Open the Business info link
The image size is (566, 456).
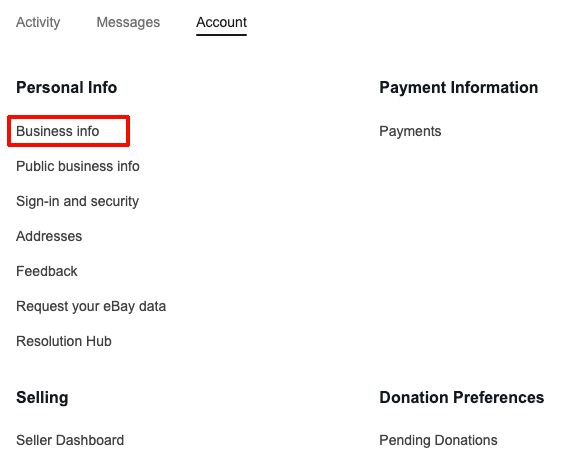pyautogui.click(x=57, y=131)
